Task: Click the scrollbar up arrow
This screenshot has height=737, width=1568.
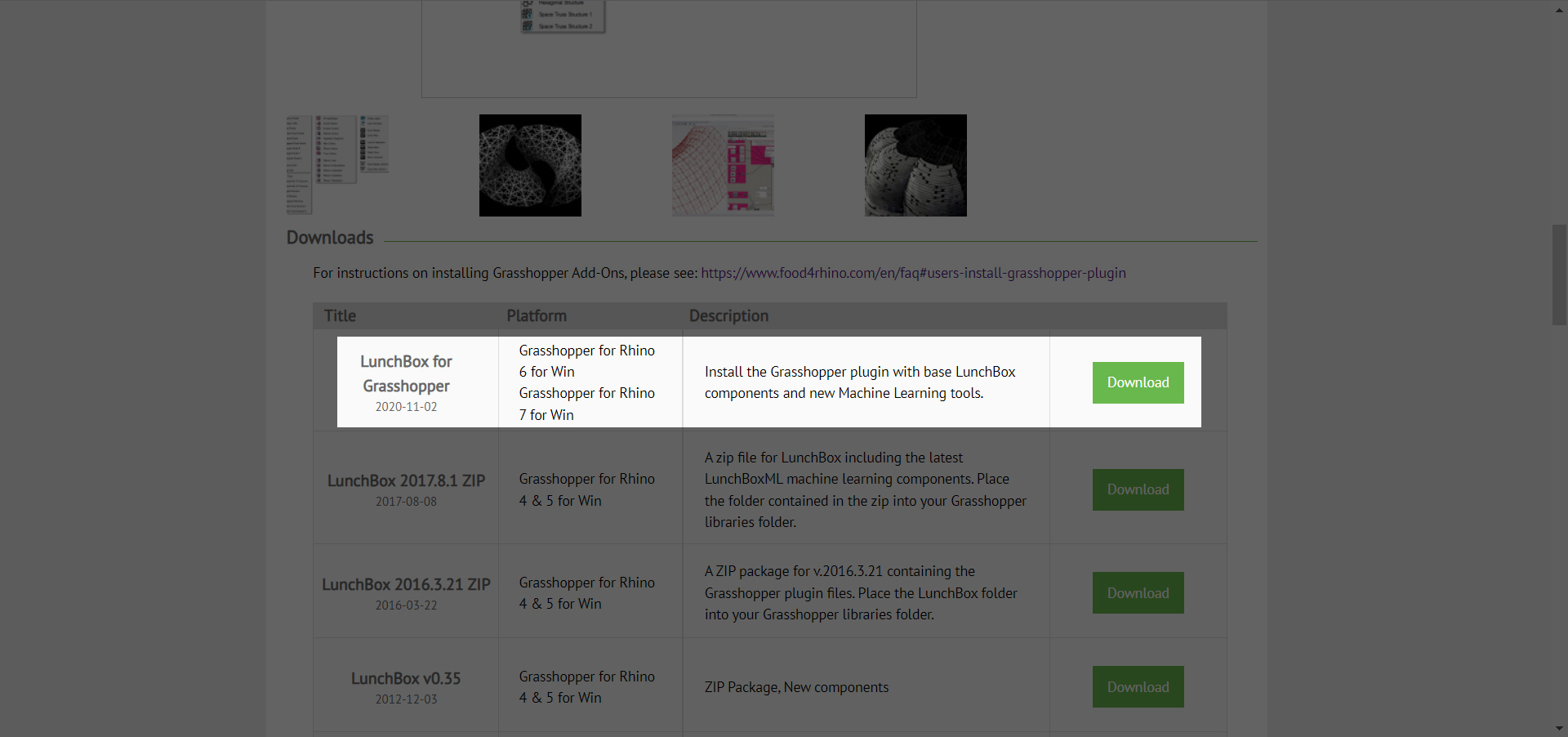Action: (1559, 10)
